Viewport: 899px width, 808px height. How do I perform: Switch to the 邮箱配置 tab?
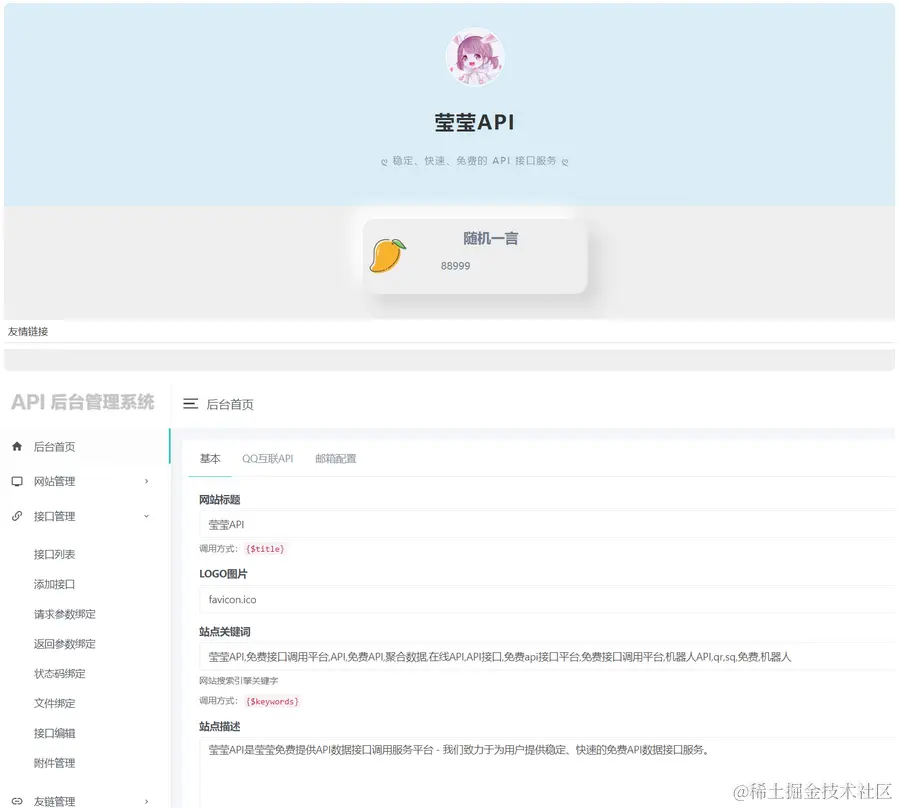[x=336, y=459]
